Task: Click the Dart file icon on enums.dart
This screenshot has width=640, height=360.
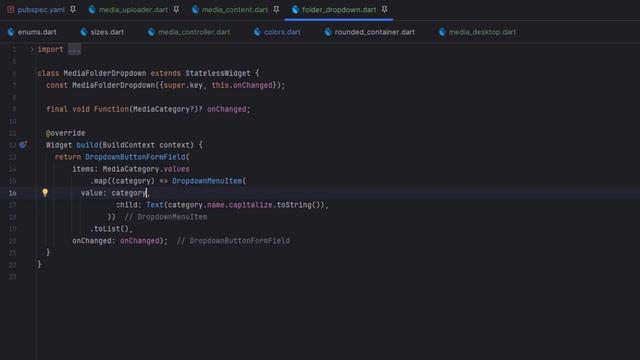Action: (x=11, y=32)
